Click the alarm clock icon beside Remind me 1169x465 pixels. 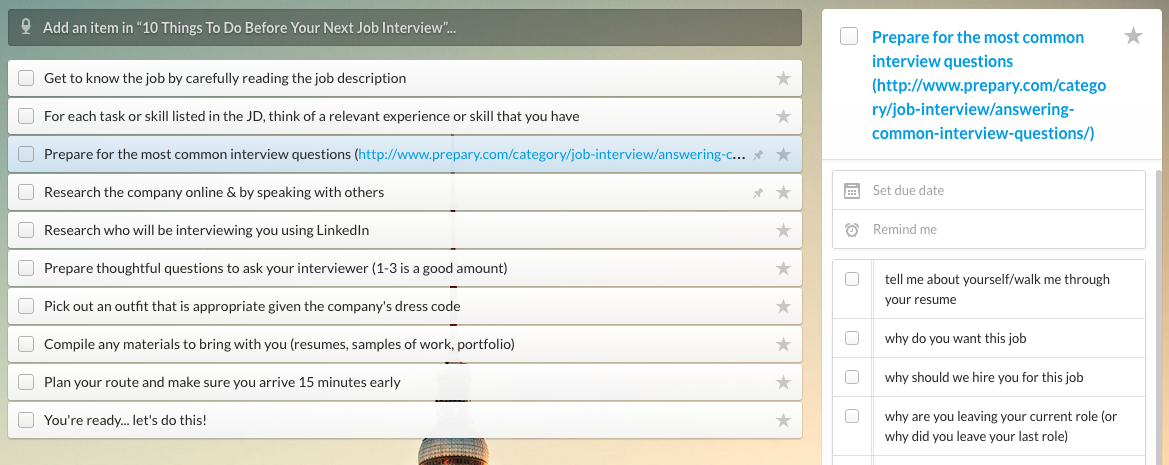point(852,230)
